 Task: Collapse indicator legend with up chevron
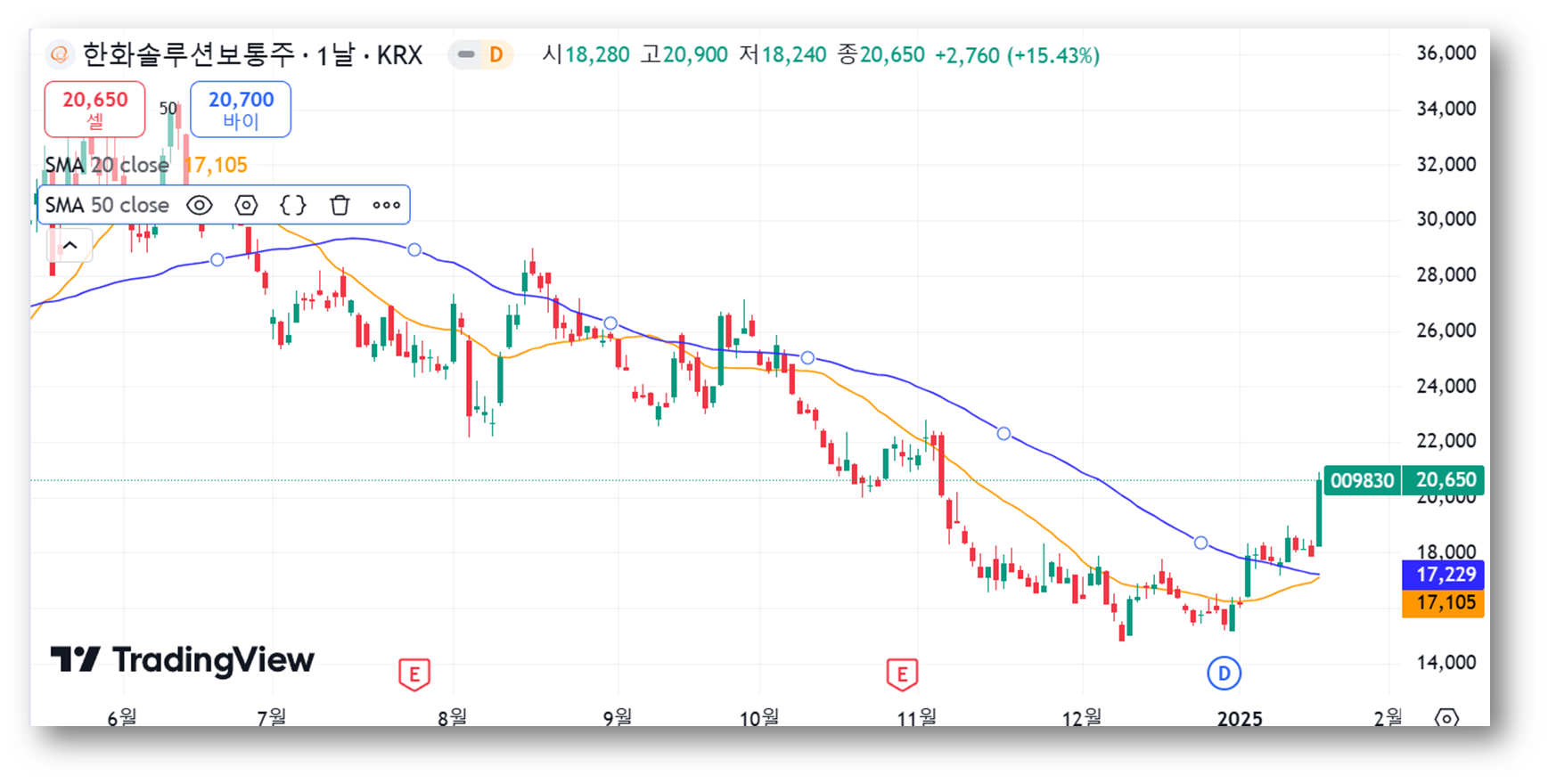click(x=70, y=245)
